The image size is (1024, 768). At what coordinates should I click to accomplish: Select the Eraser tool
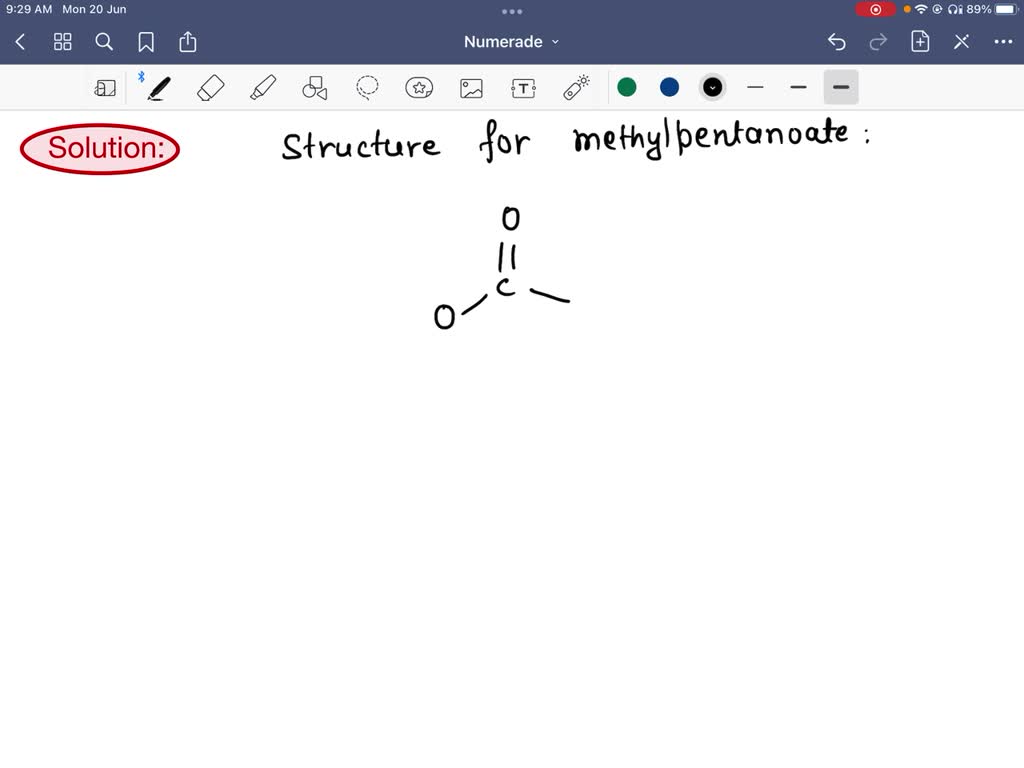click(x=211, y=88)
